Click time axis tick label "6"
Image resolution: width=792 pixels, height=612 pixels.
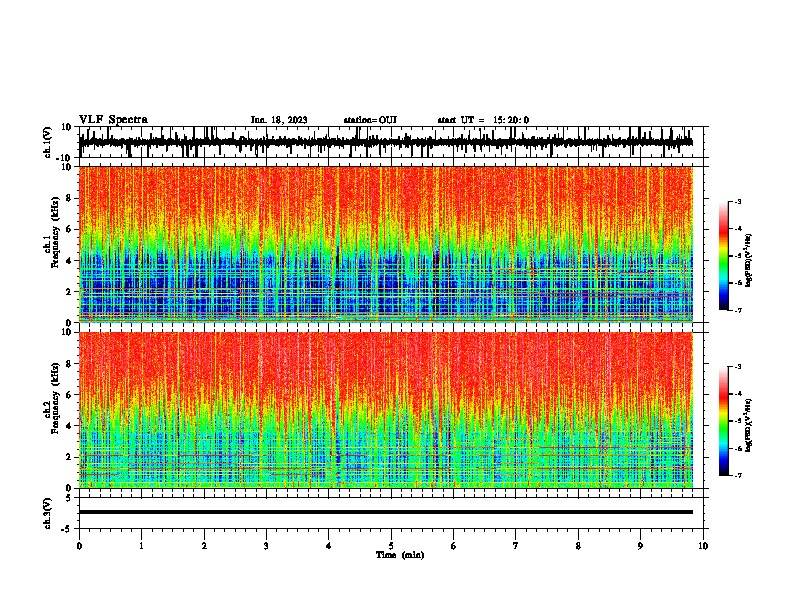click(454, 546)
